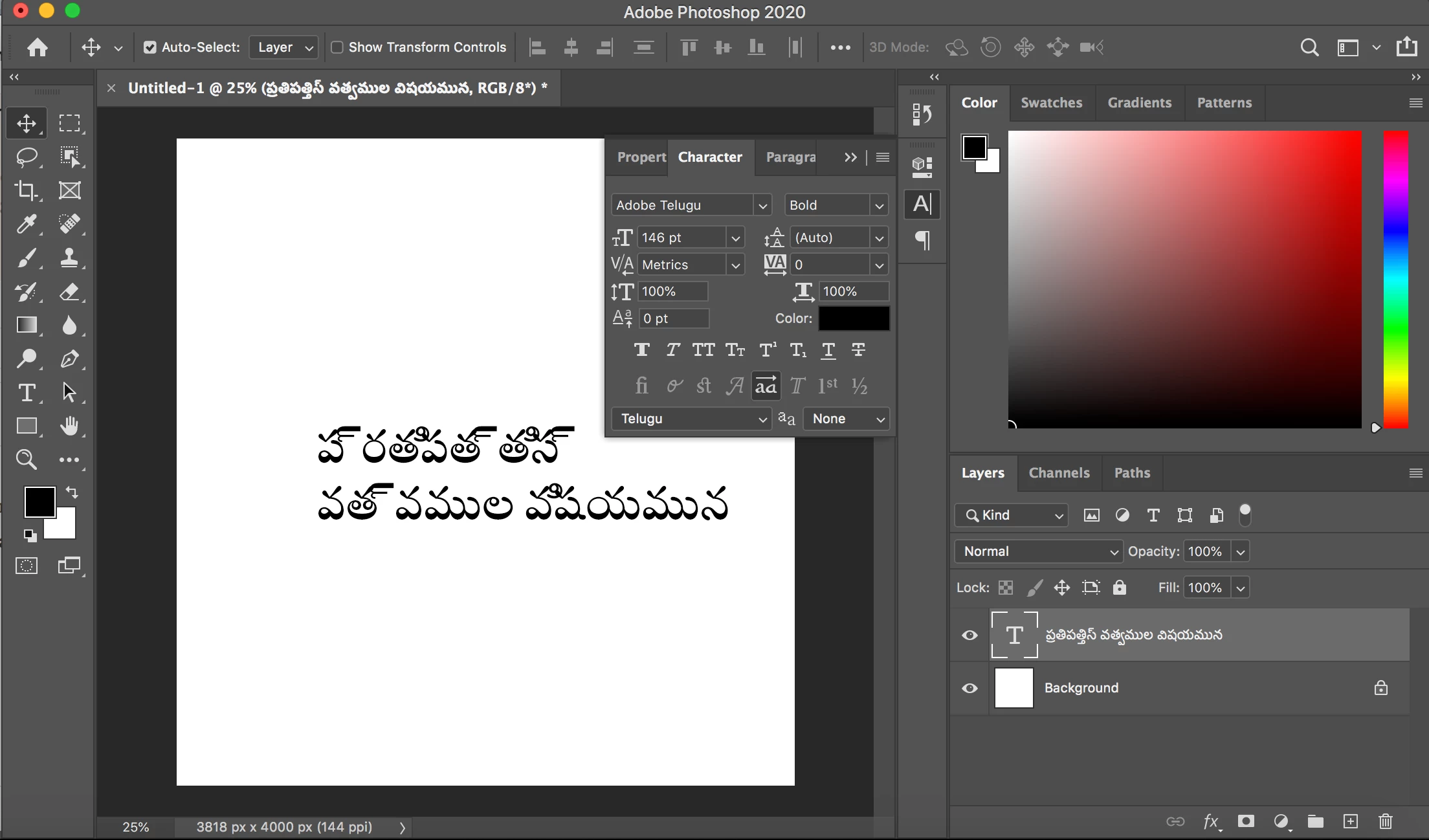The image size is (1429, 840).
Task: Select the Crop tool
Action: 27,190
